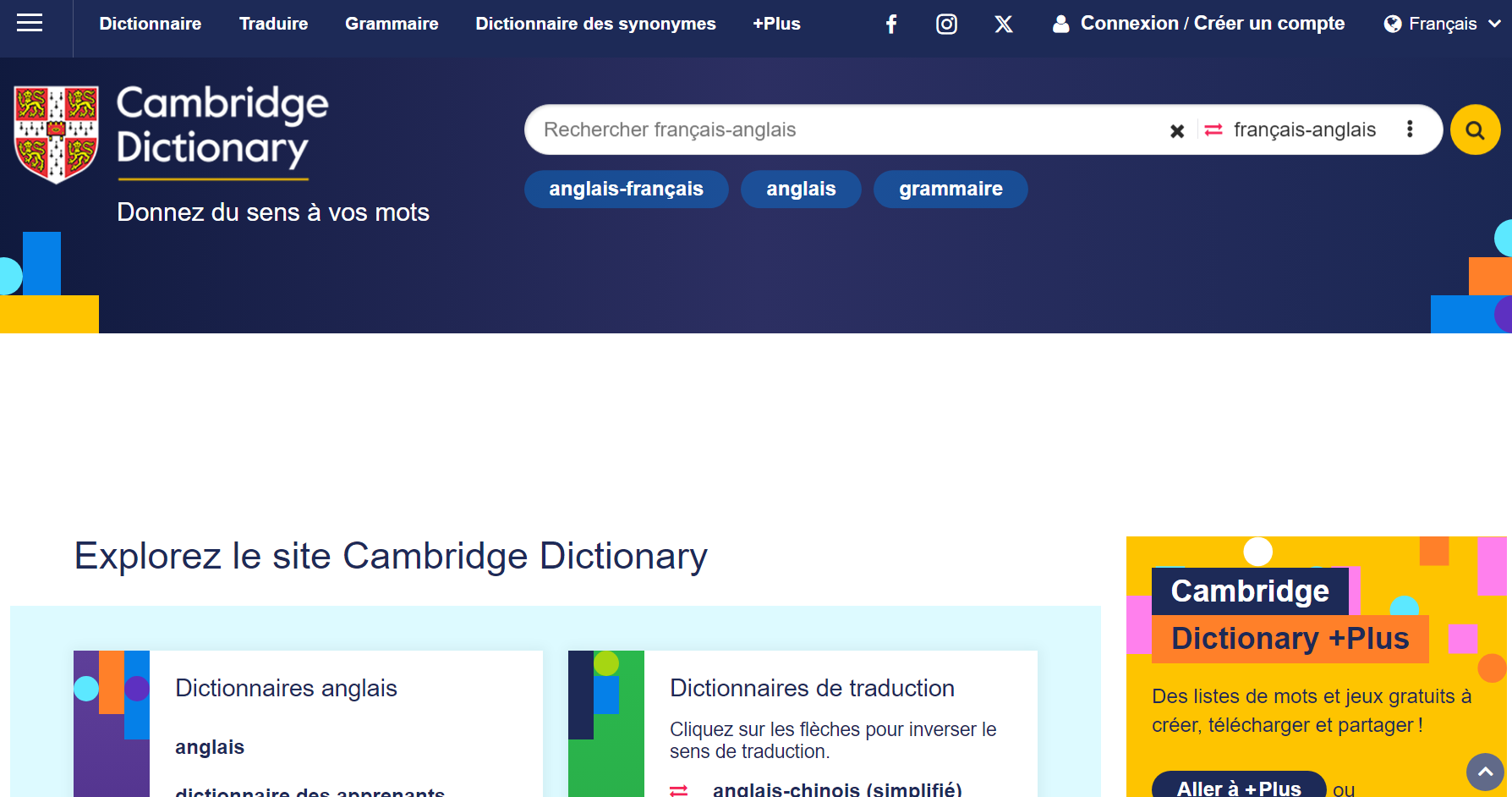
Task: Open the hamburger navigation menu
Action: click(x=30, y=23)
